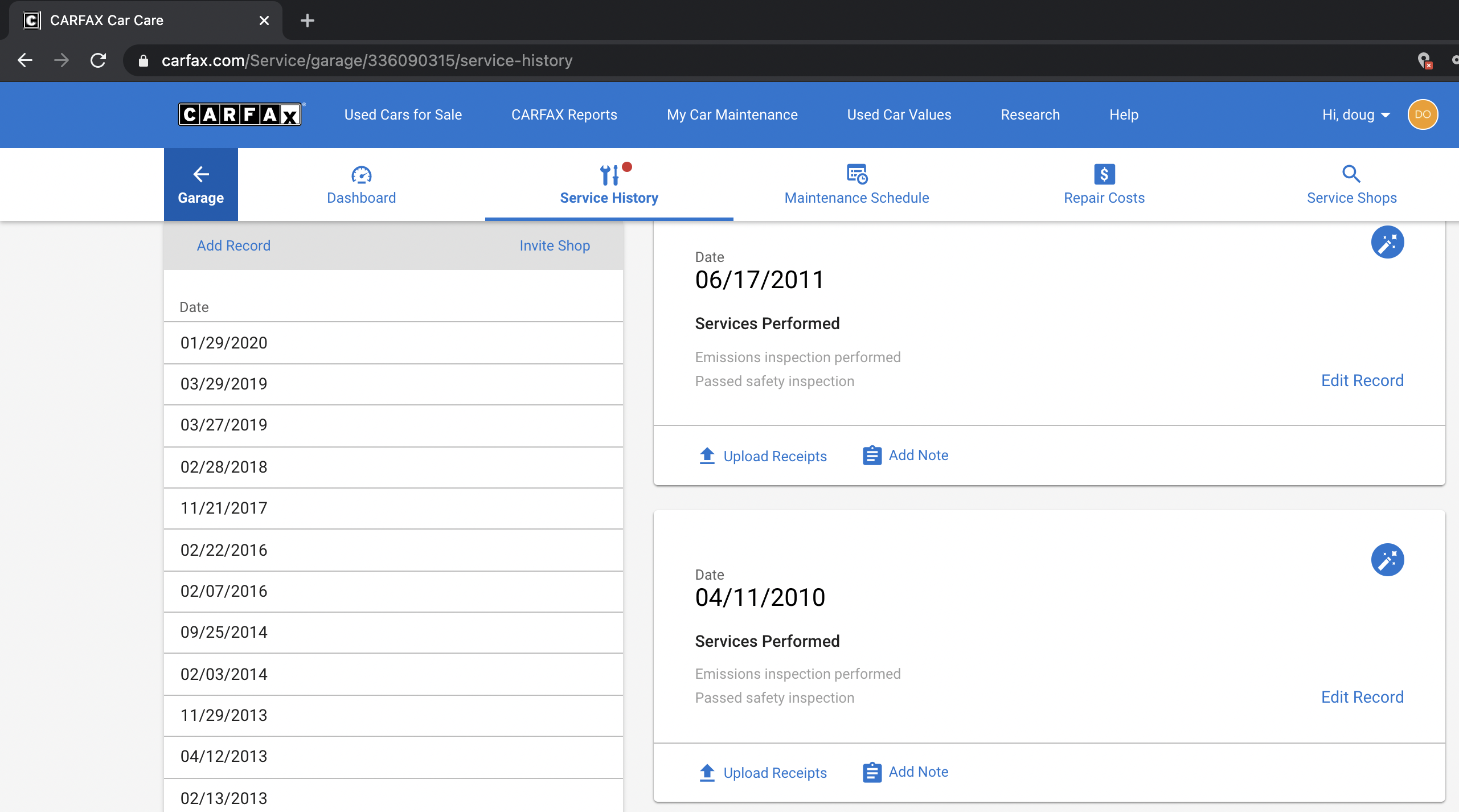This screenshot has width=1459, height=812.
Task: Click the orange DO user avatar
Action: coord(1423,114)
